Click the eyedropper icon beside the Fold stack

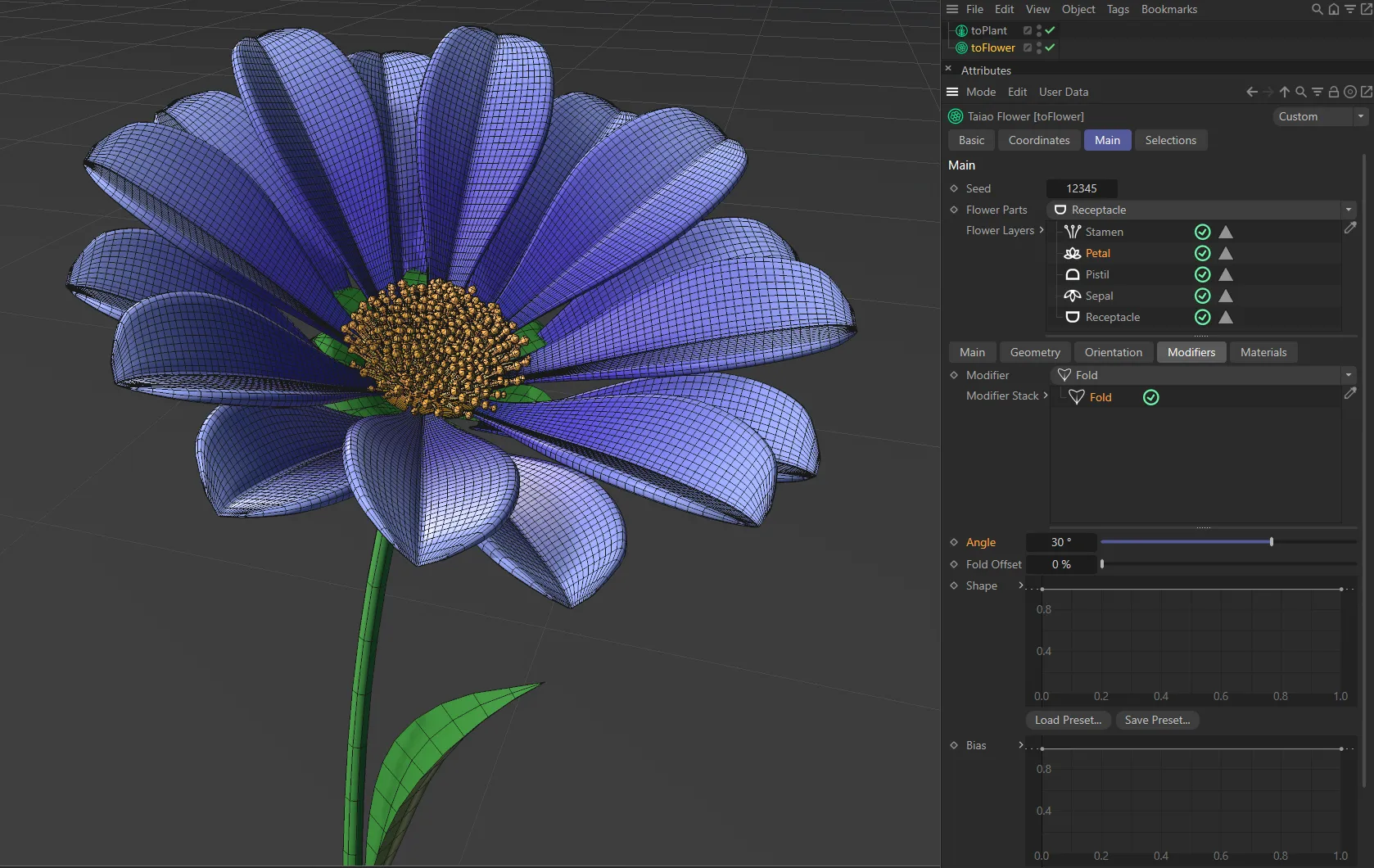[x=1350, y=393]
